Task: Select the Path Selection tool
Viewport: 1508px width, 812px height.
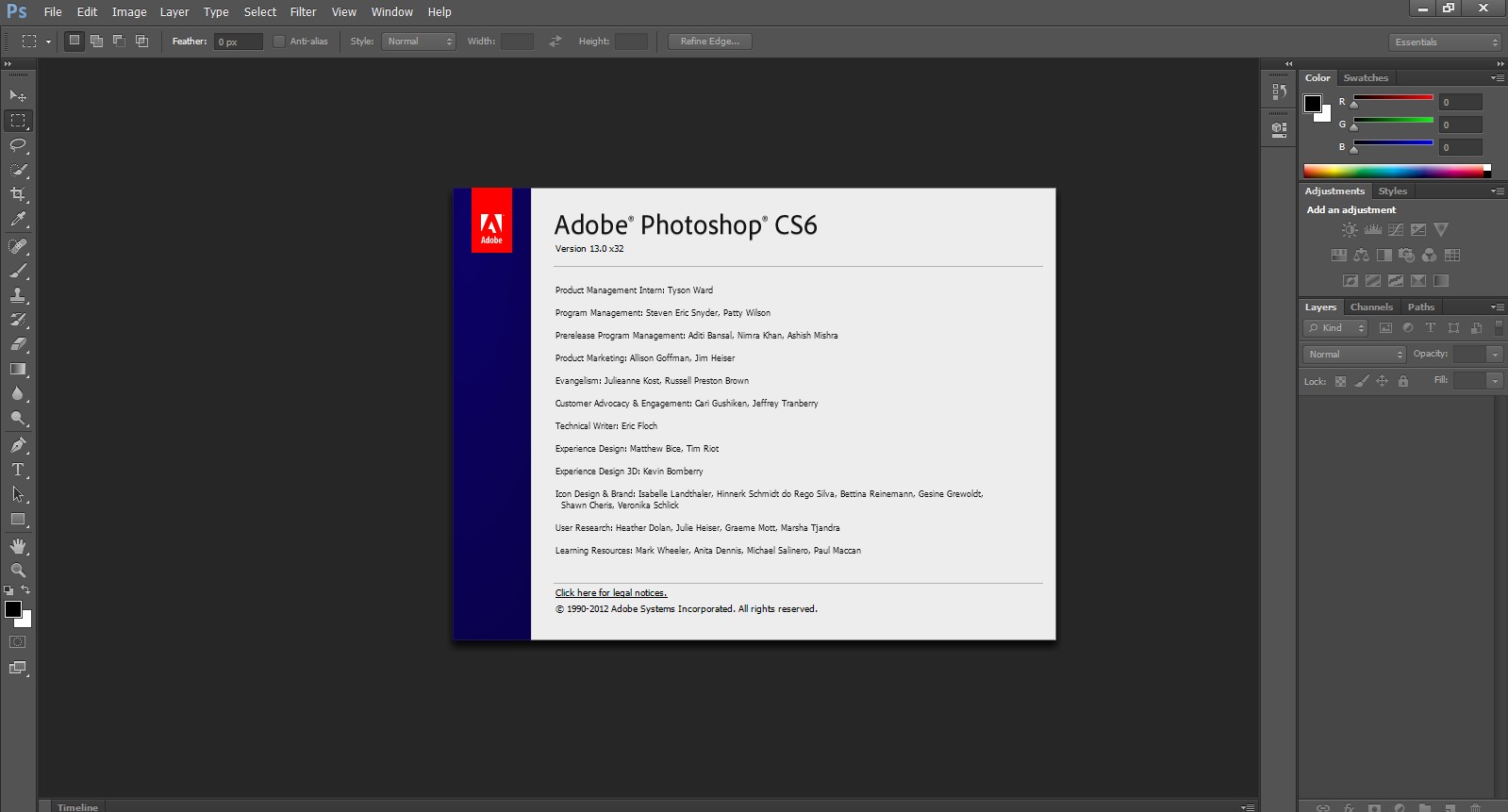Action: click(18, 494)
